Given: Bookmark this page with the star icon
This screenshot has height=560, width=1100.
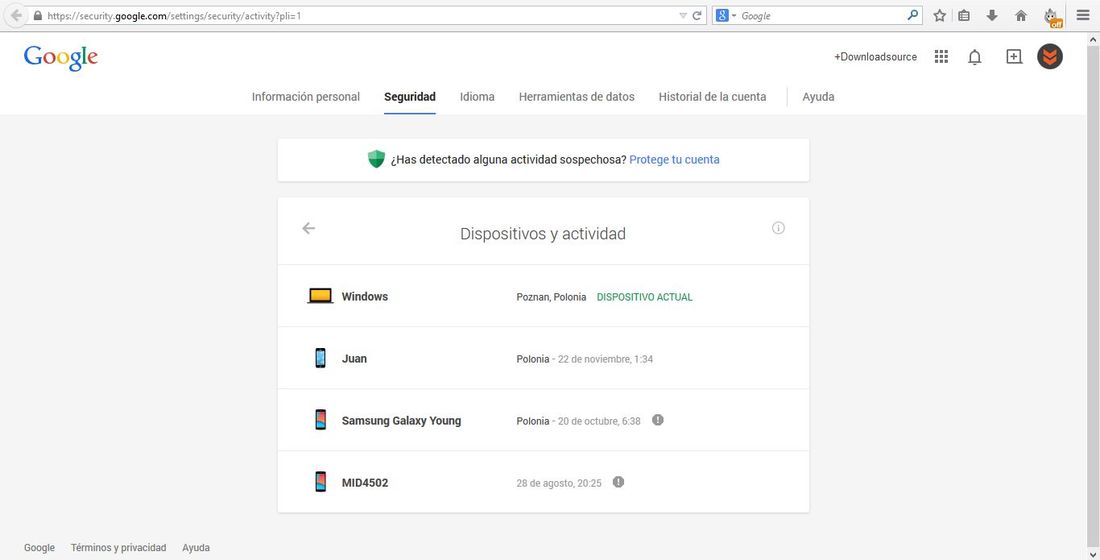Looking at the screenshot, I should click(x=939, y=15).
